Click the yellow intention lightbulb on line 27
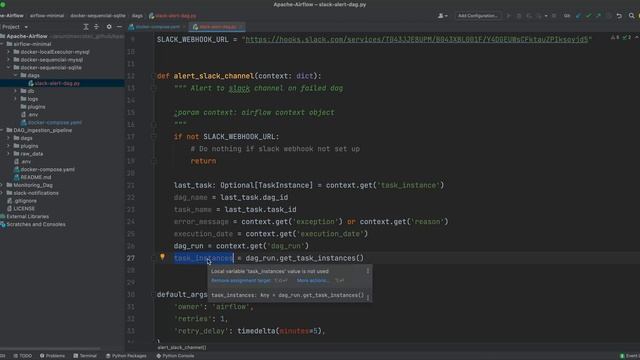 (162, 257)
